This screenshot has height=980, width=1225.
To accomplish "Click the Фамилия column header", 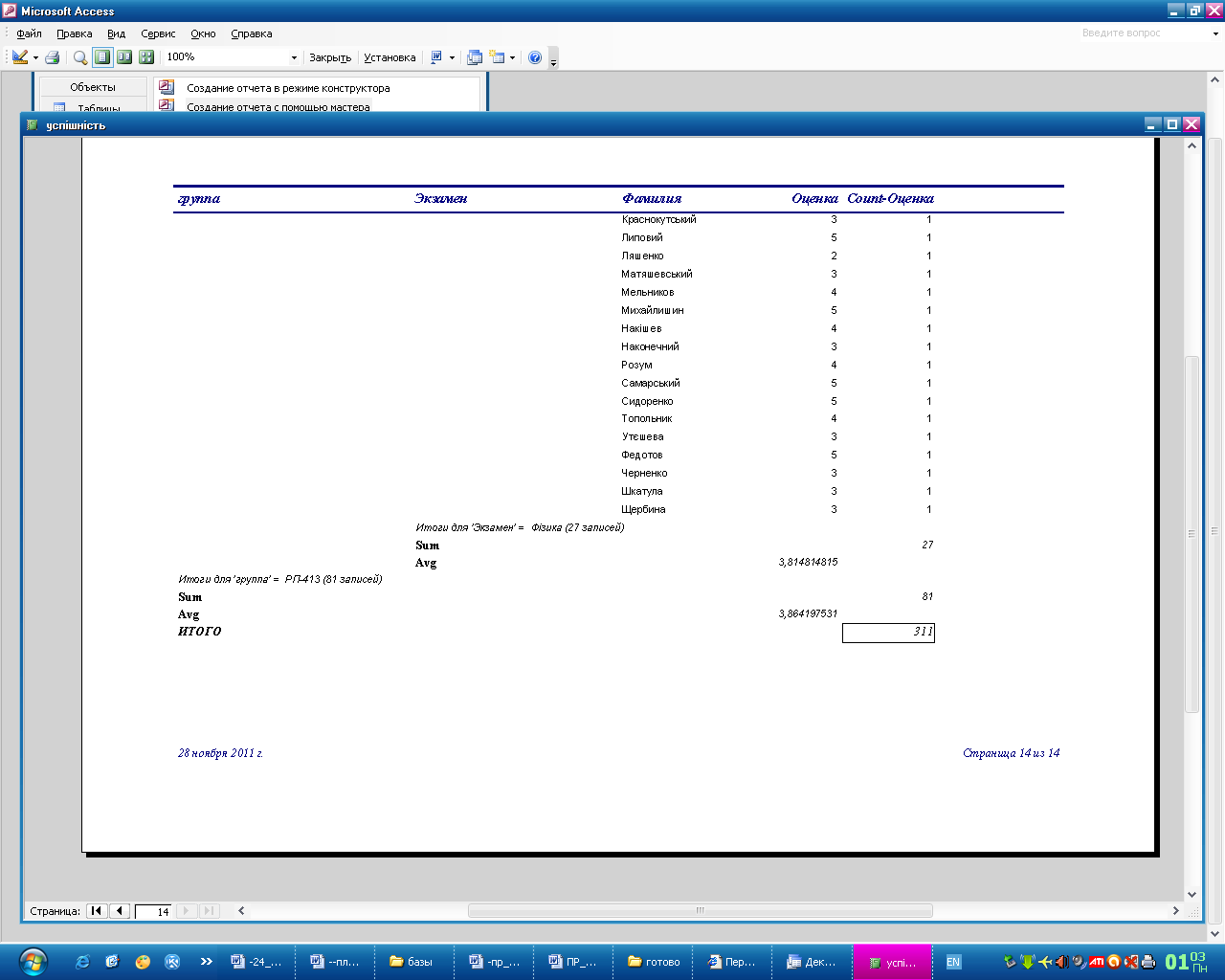I will tap(652, 199).
